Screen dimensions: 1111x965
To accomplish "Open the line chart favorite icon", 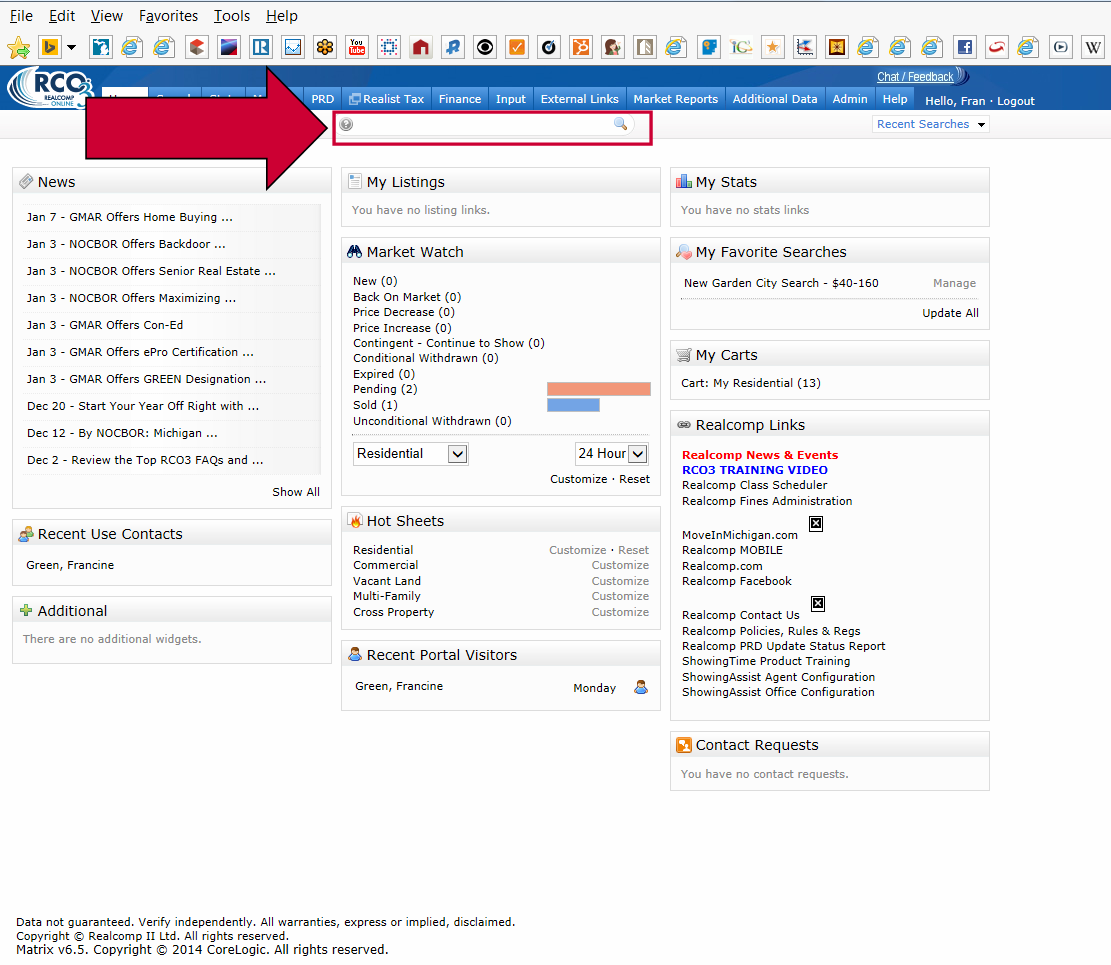I will pos(293,47).
